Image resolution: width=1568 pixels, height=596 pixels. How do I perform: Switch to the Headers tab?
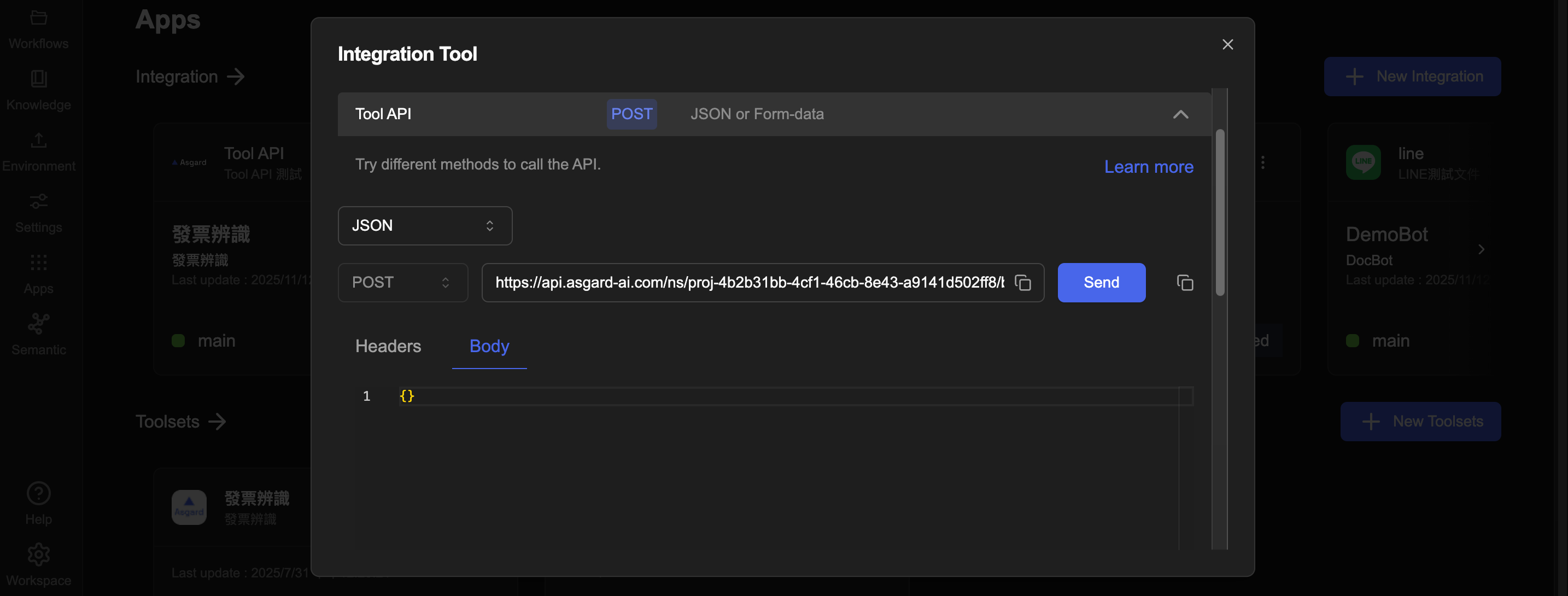point(388,347)
